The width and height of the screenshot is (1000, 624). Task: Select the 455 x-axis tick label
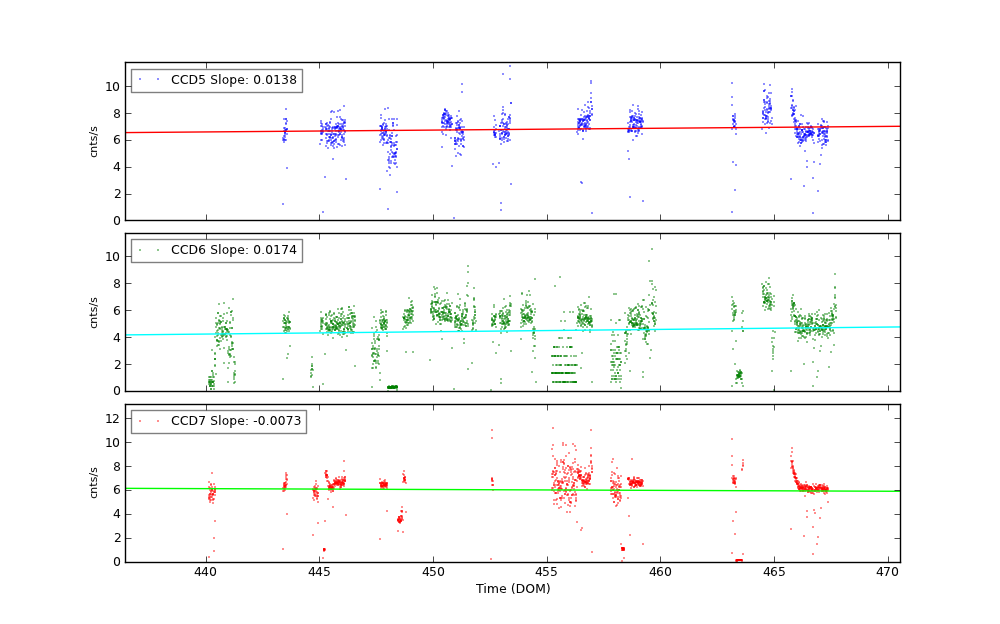pyautogui.click(x=547, y=572)
